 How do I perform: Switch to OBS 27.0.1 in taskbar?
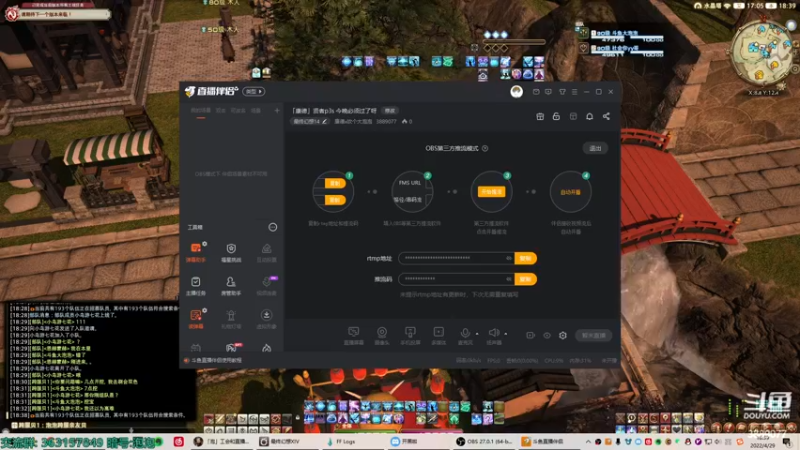pyautogui.click(x=484, y=441)
